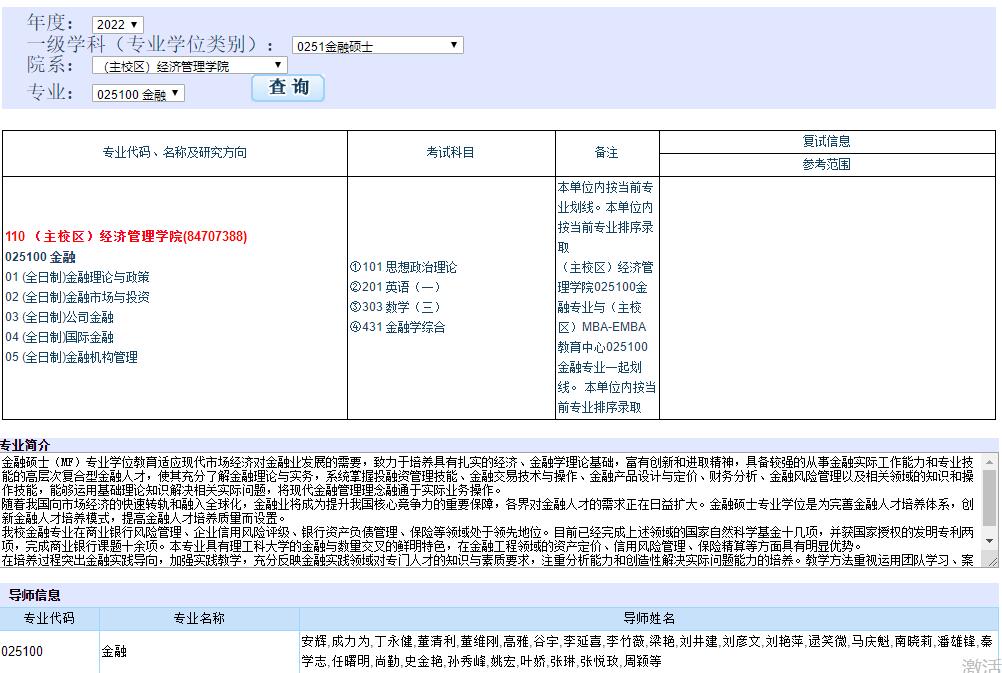
Task: Click the 备注 column header
Action: (x=604, y=152)
